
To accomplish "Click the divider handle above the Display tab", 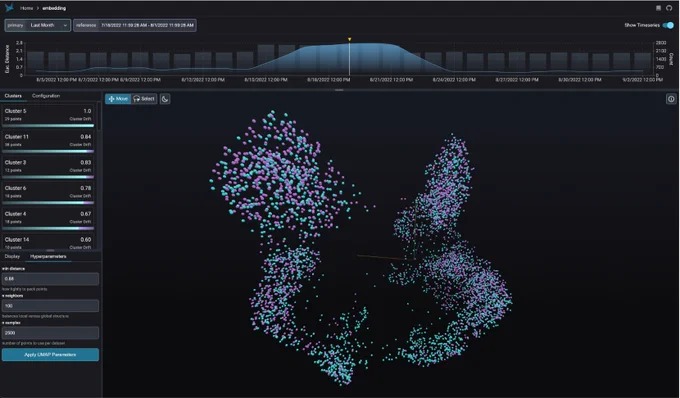I will click(x=50, y=251).
